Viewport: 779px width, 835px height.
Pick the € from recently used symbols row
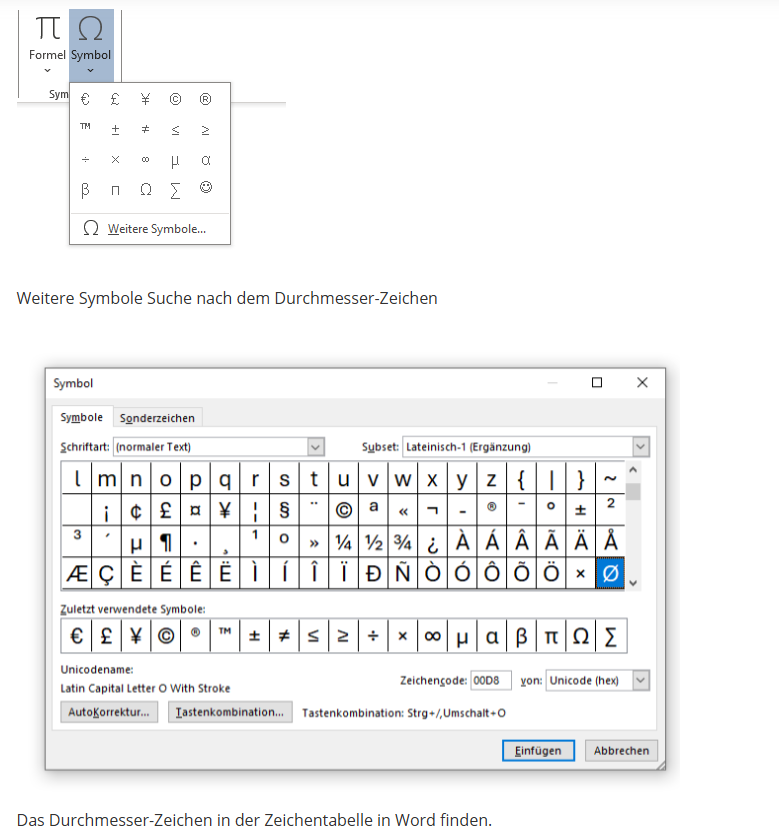[77, 636]
